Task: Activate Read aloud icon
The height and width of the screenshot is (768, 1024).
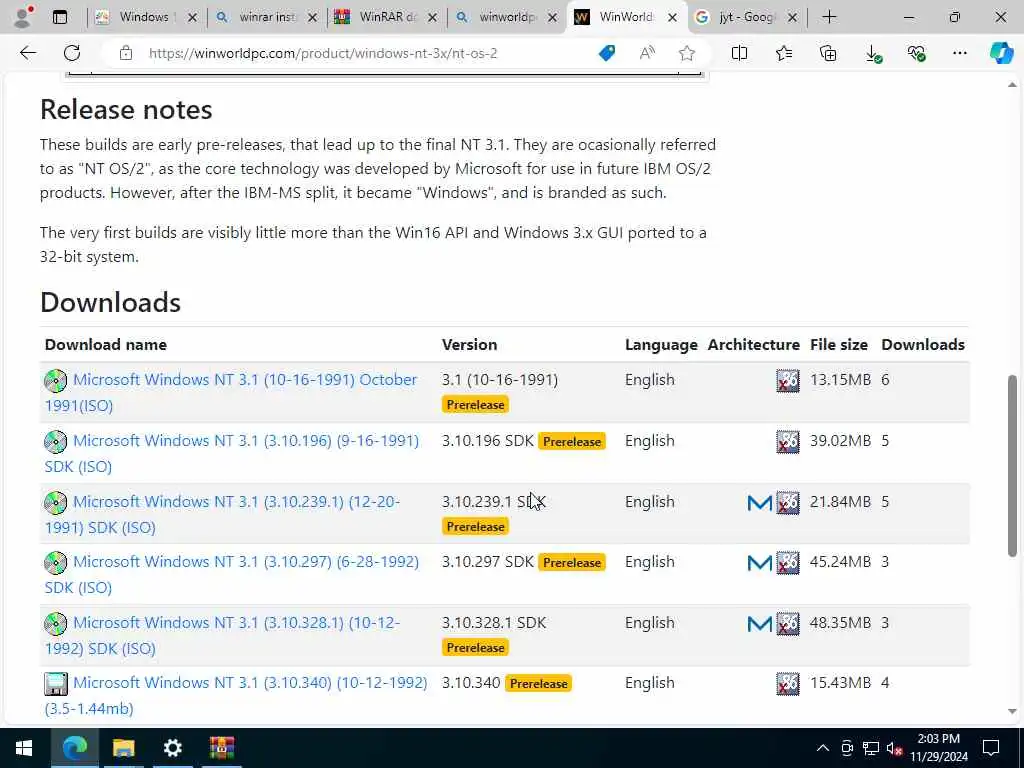Action: (x=647, y=53)
